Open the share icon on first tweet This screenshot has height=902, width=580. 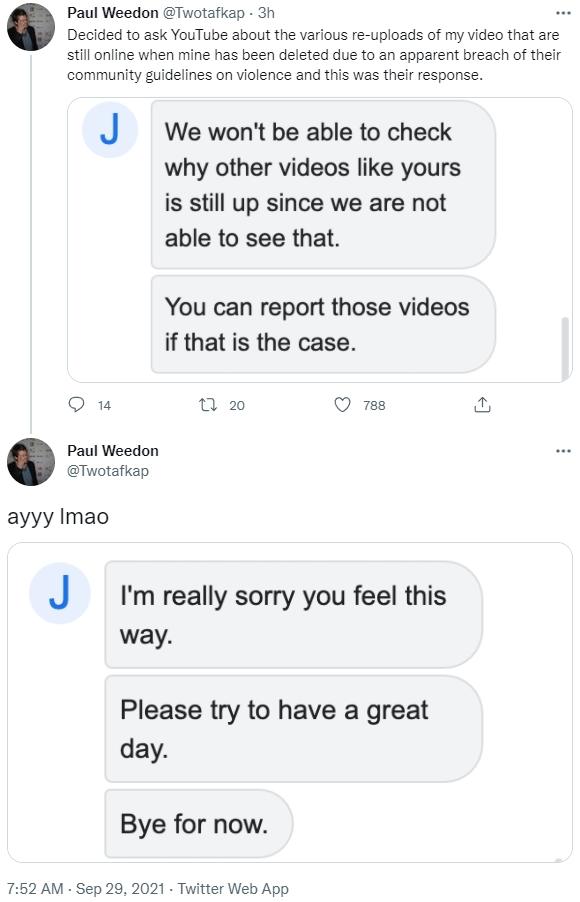(482, 405)
